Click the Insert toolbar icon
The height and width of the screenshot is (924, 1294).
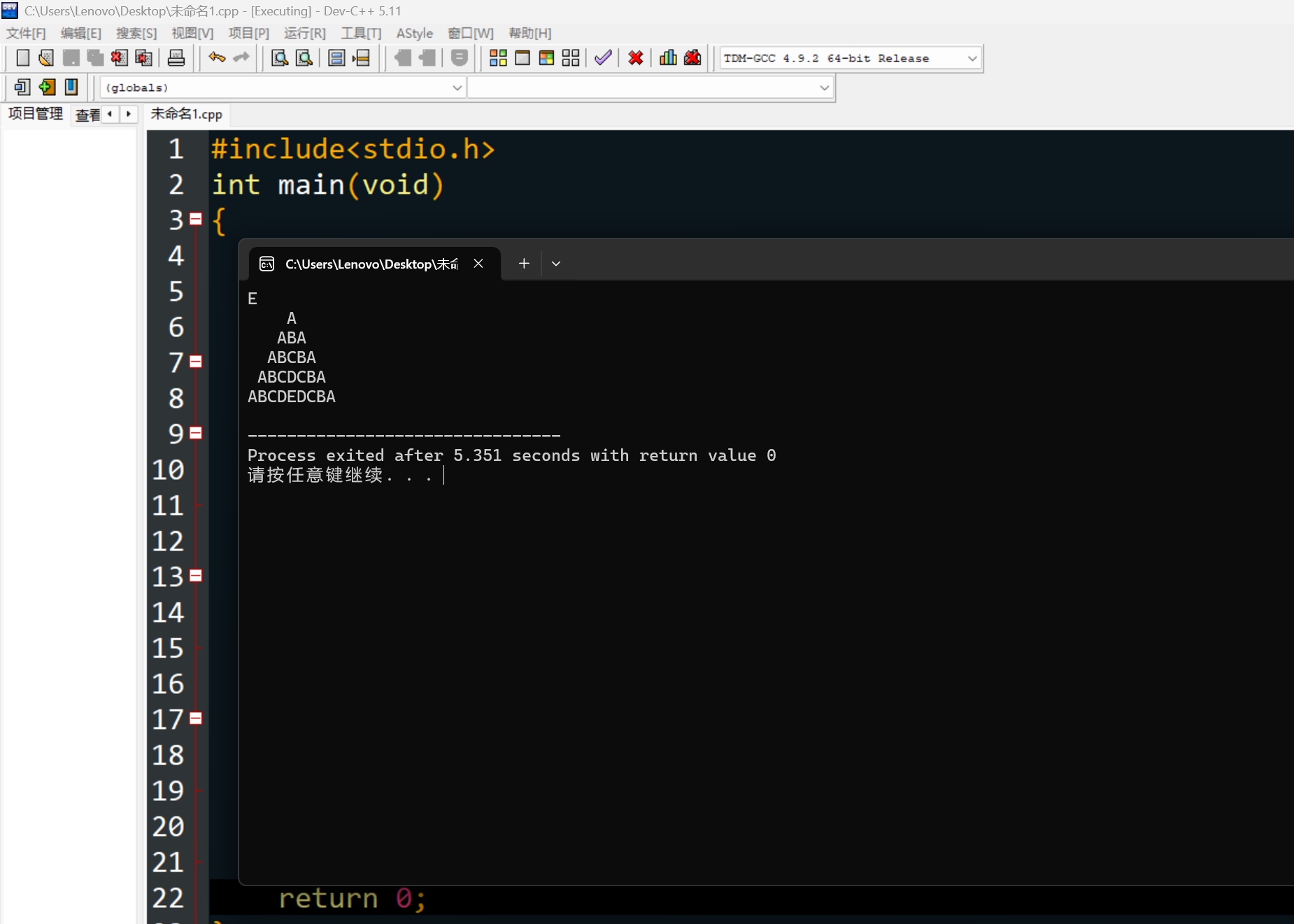point(22,87)
